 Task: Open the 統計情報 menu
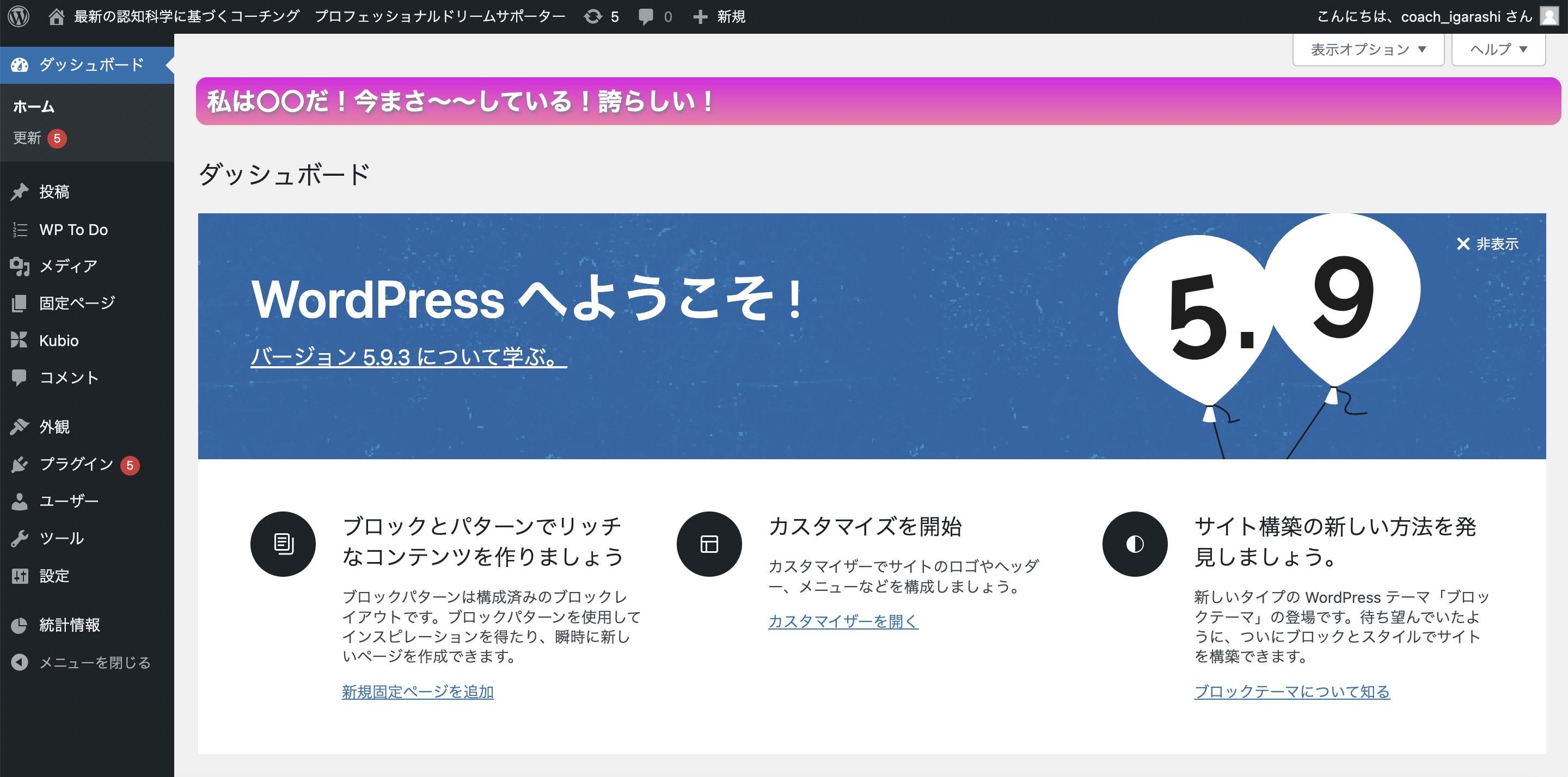click(87, 625)
